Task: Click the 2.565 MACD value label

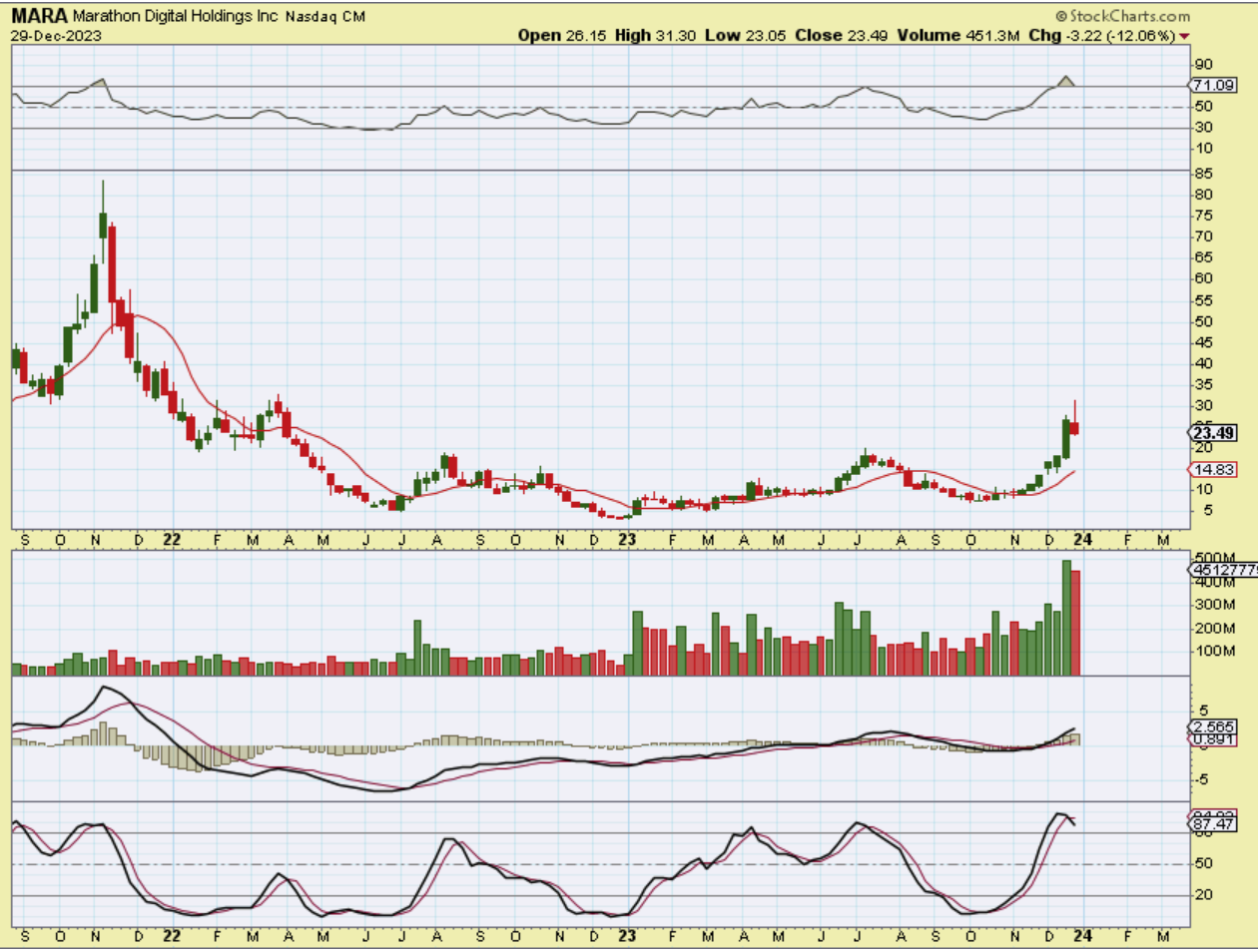Action: click(1215, 726)
